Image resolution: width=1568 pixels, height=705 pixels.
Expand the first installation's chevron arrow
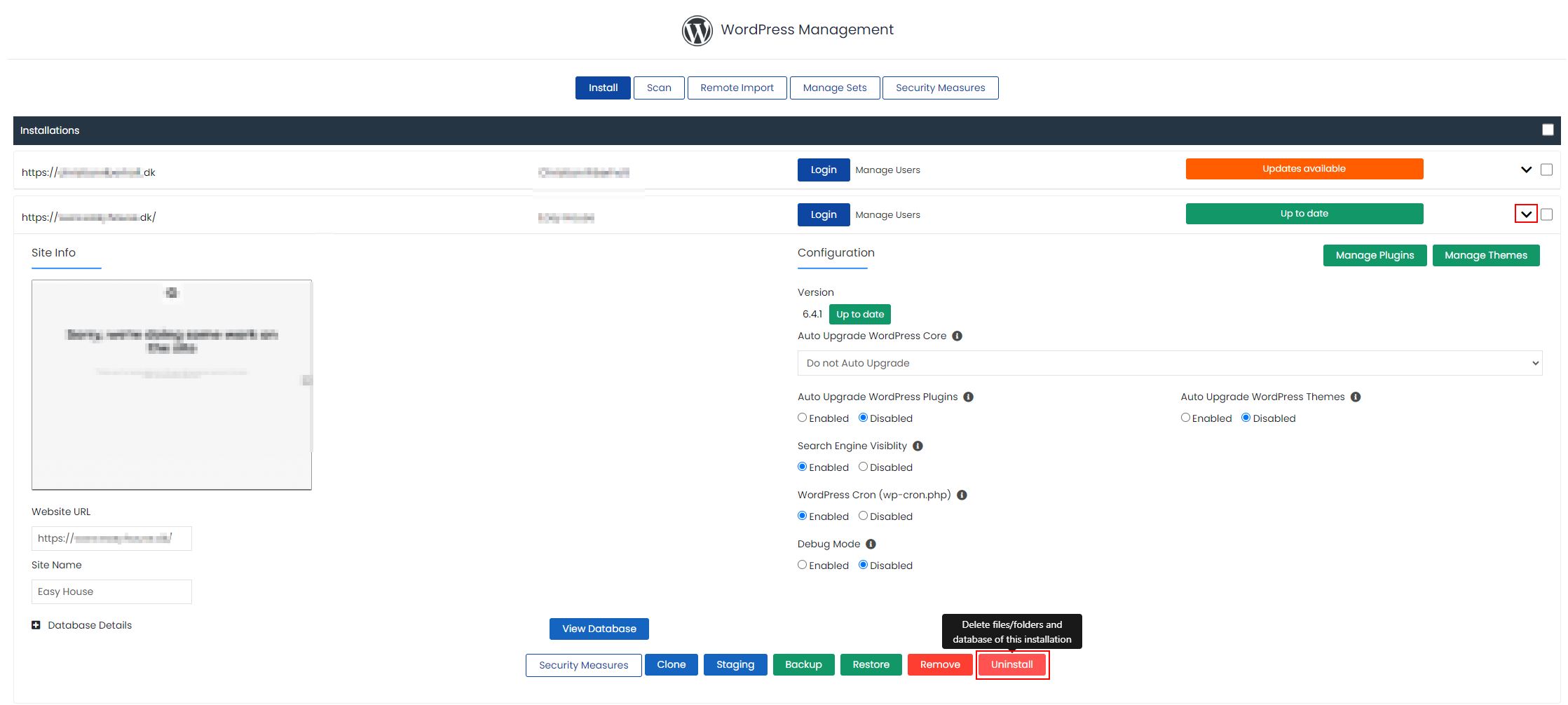(x=1526, y=170)
